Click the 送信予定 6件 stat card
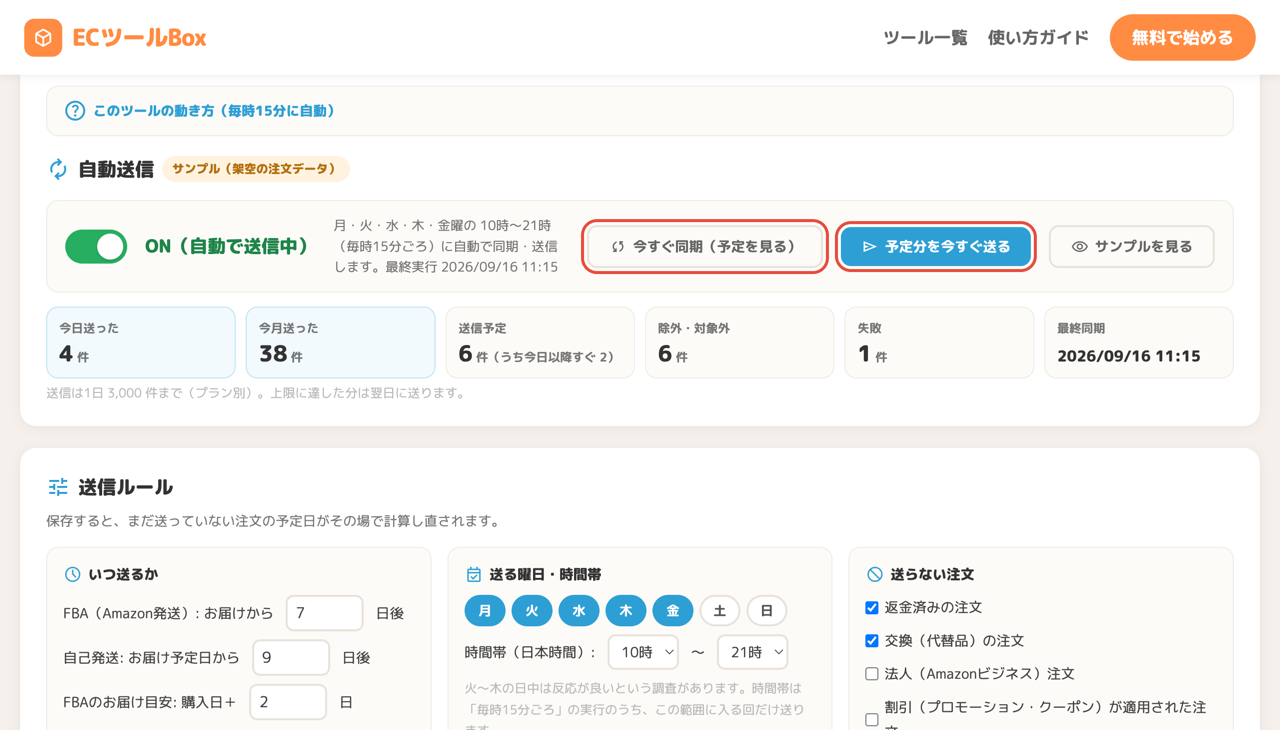The width and height of the screenshot is (1280, 730). (540, 342)
